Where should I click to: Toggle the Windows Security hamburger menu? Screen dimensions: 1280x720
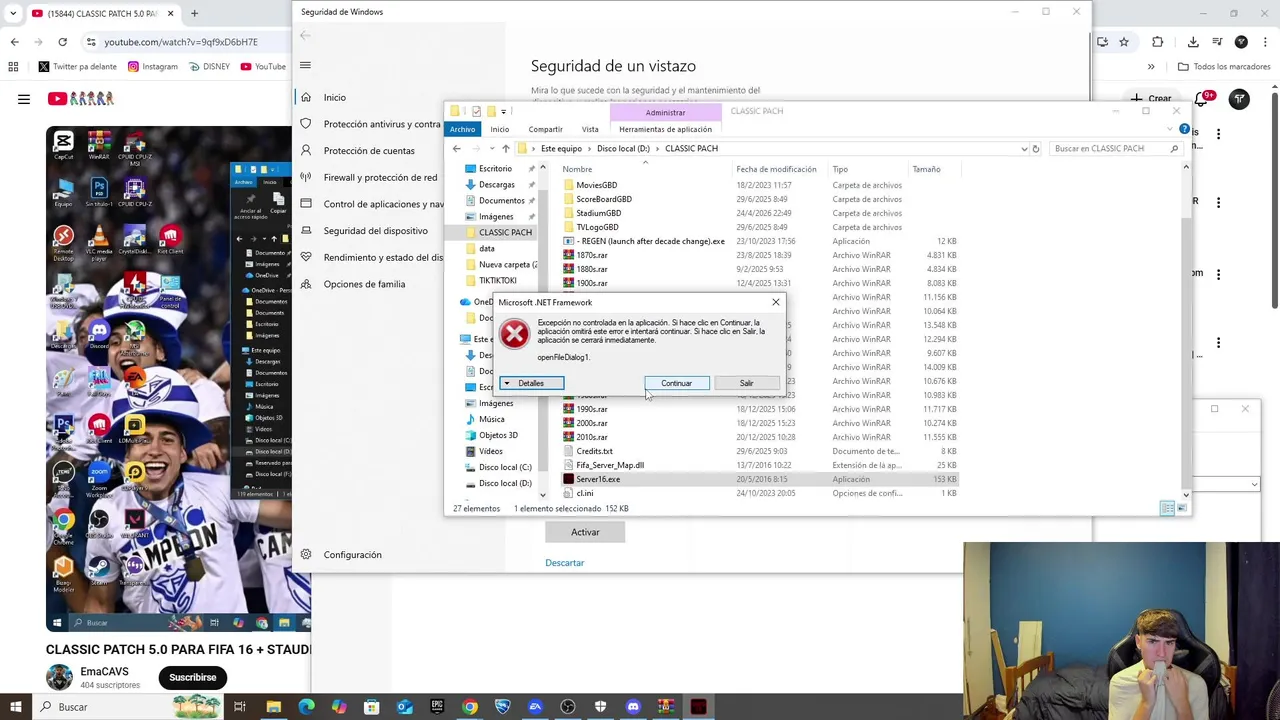(305, 65)
